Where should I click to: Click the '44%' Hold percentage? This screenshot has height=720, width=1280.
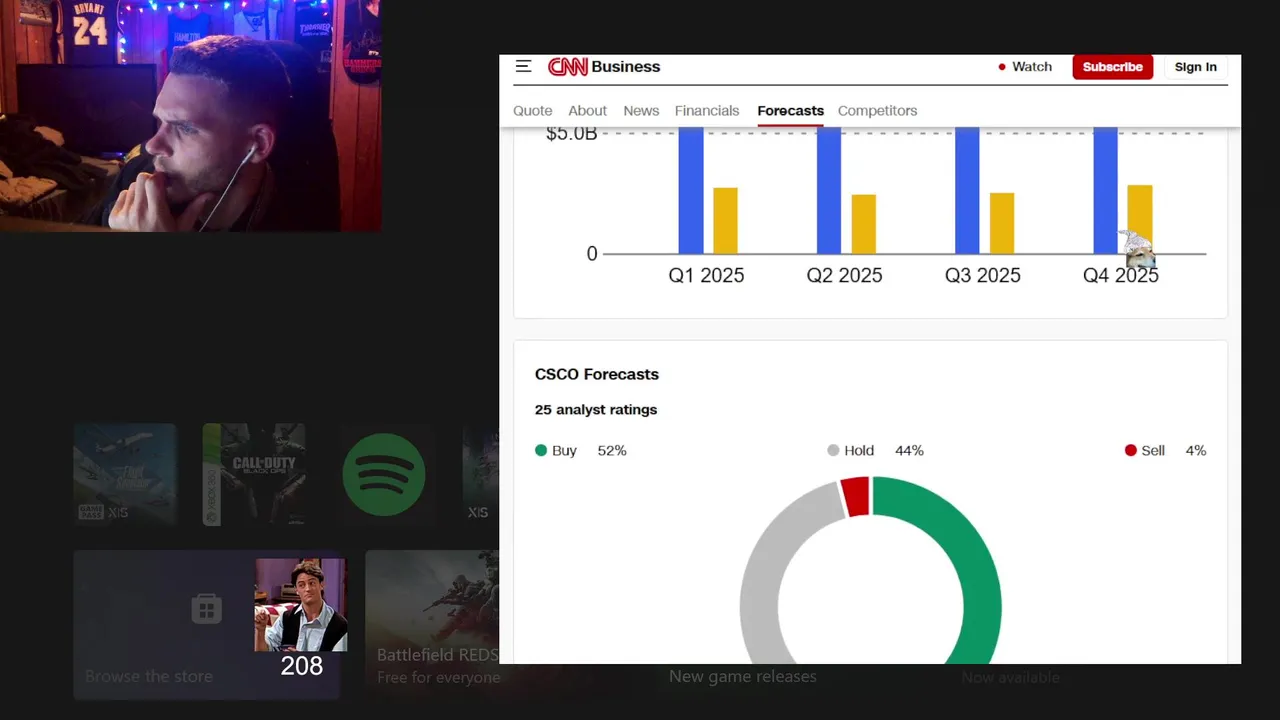coord(909,451)
